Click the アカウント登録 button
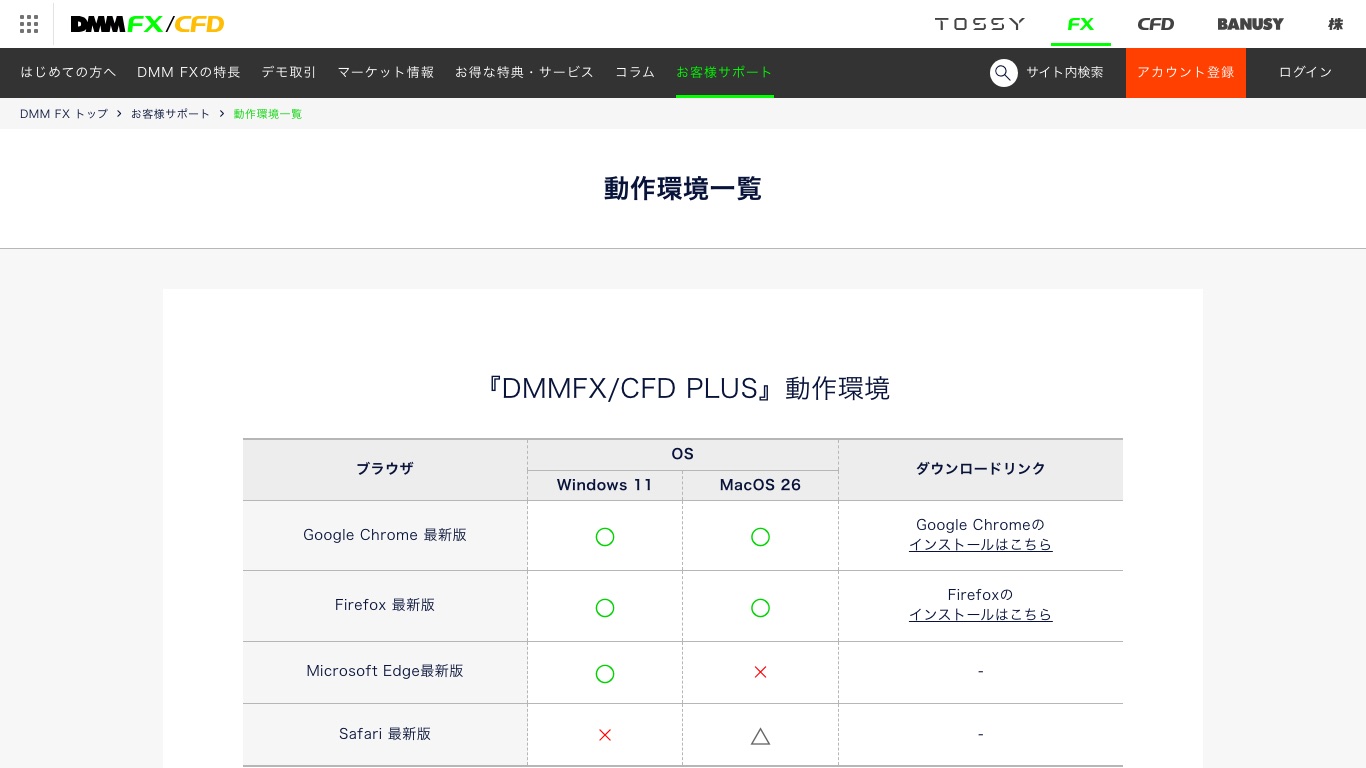Screen dimensions: 1366x768 (x=1186, y=72)
